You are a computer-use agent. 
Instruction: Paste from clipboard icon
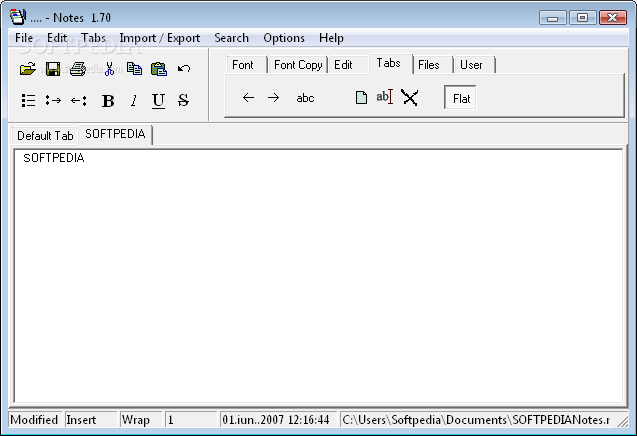pyautogui.click(x=159, y=69)
